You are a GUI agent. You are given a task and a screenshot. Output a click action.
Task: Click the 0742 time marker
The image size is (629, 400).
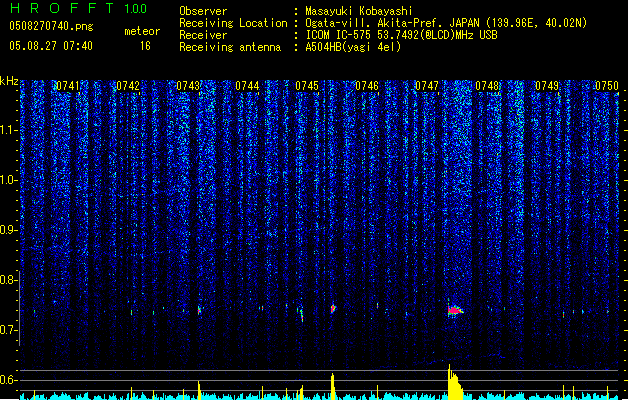click(128, 86)
